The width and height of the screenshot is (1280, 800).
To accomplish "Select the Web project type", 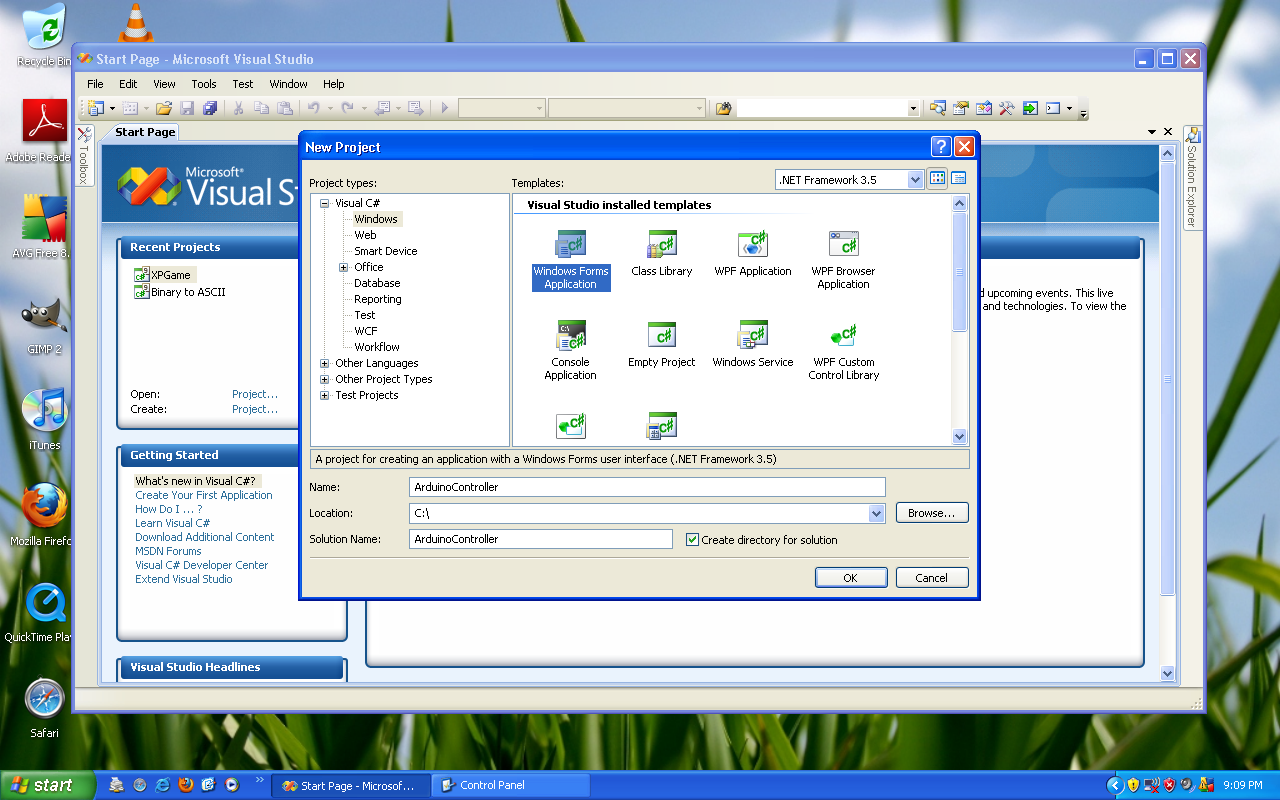I will point(365,235).
